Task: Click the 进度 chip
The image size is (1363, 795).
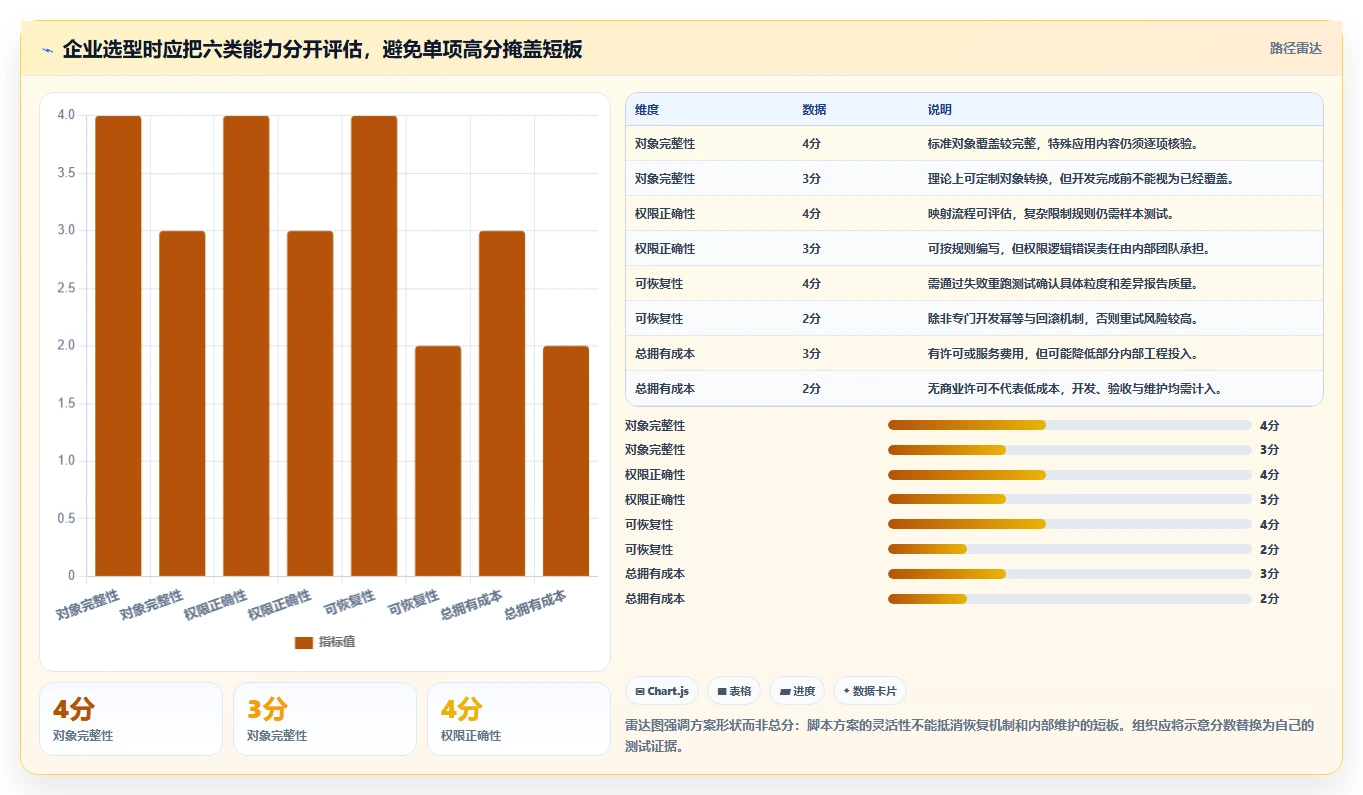Action: (x=797, y=691)
